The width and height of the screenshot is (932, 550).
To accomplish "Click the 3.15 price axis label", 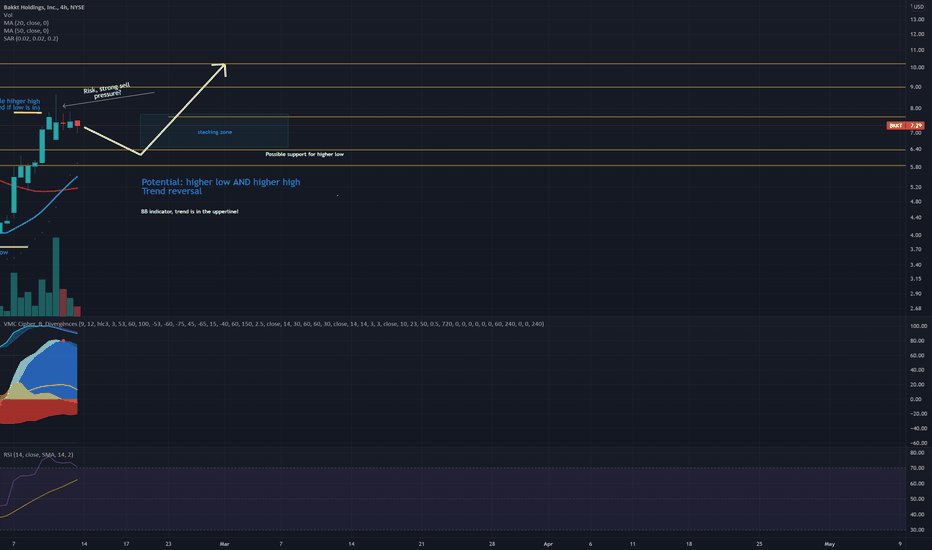I will point(916,278).
